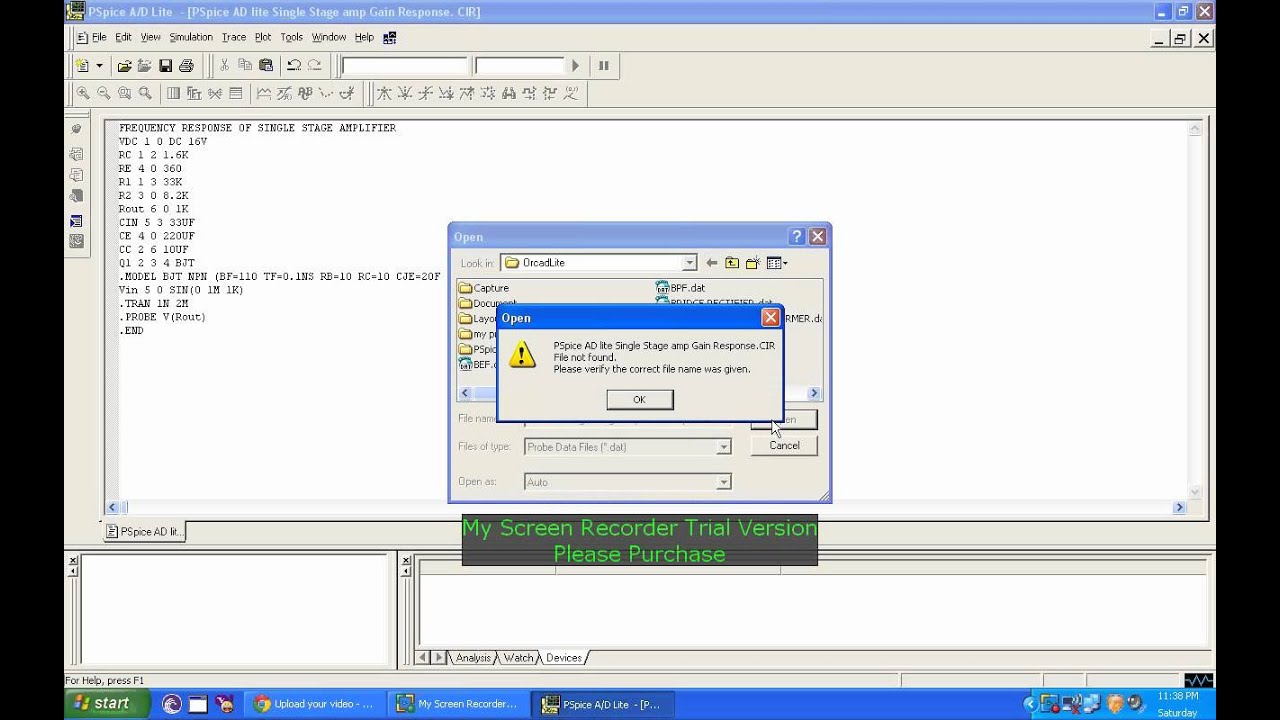Toggle the Mark Data Points icon
This screenshot has height=720, width=1280.
point(327,94)
